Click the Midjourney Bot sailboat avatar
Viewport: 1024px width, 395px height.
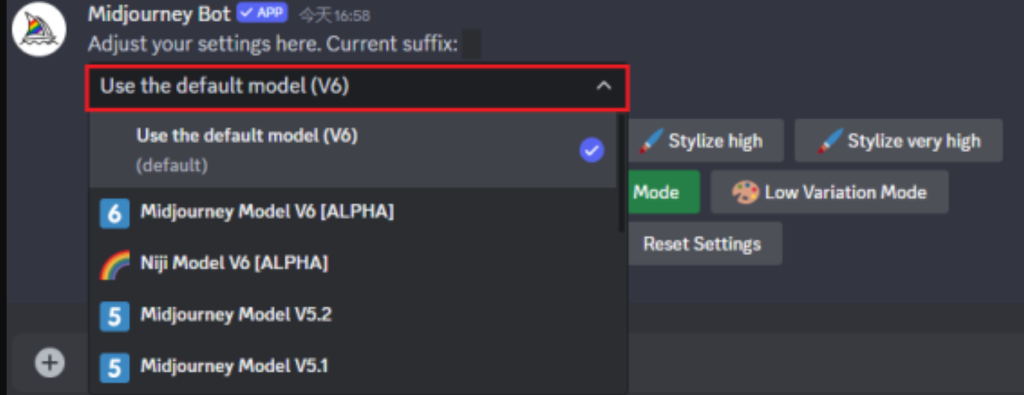(x=39, y=29)
